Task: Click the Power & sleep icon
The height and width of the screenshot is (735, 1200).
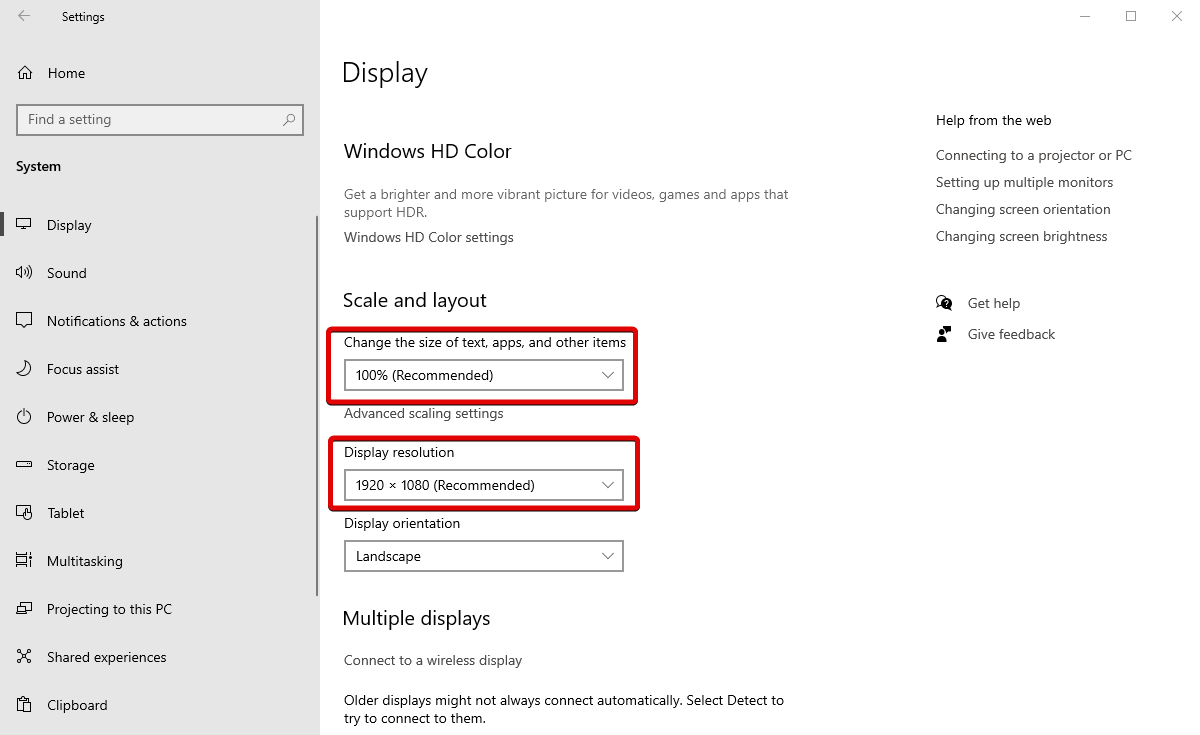Action: coord(25,417)
